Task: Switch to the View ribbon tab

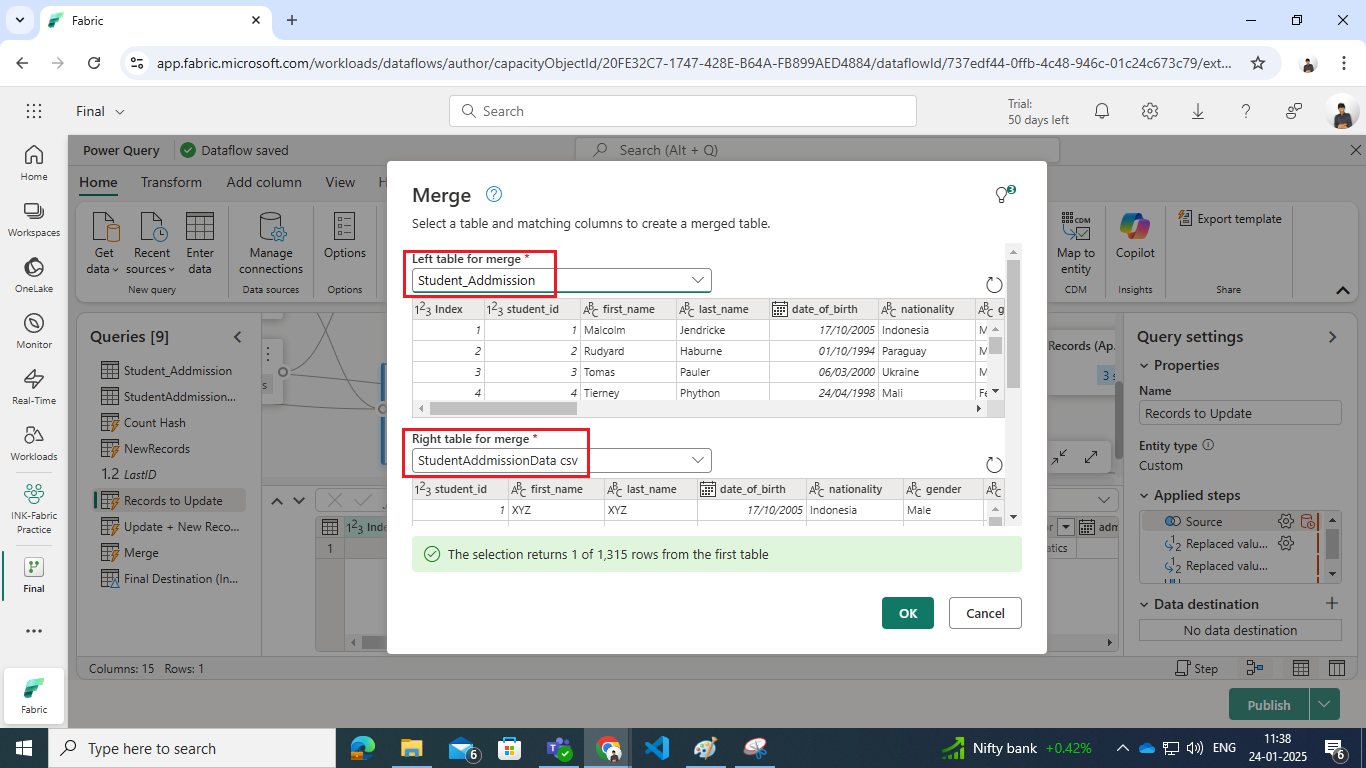Action: click(x=340, y=182)
